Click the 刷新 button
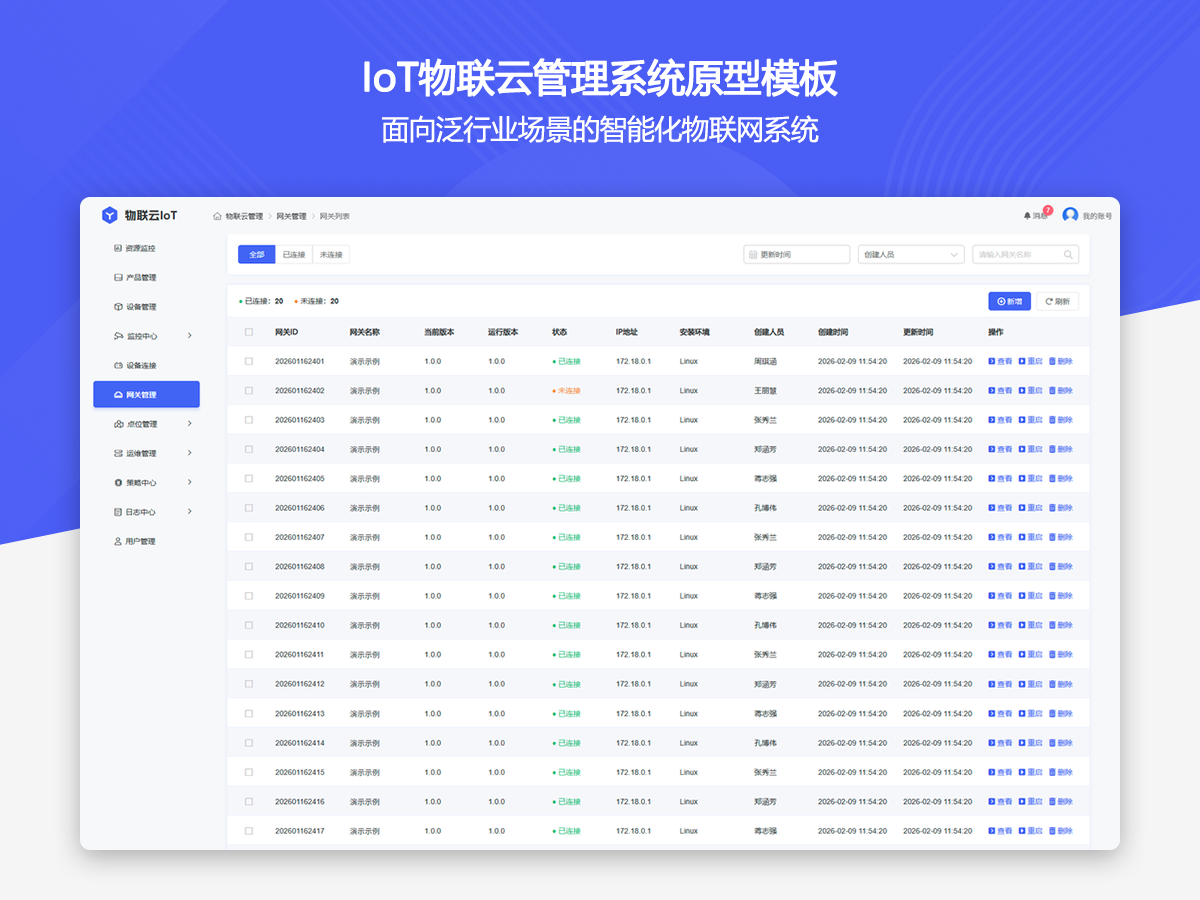This screenshot has width=1200, height=900. pos(1057,301)
